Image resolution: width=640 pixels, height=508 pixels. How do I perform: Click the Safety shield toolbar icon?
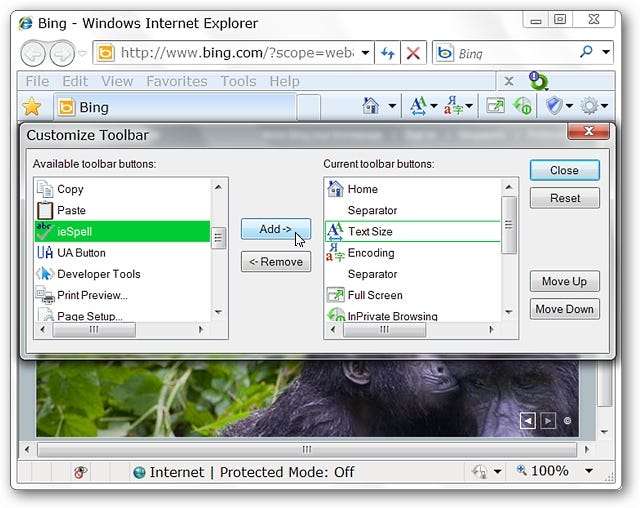coord(554,106)
